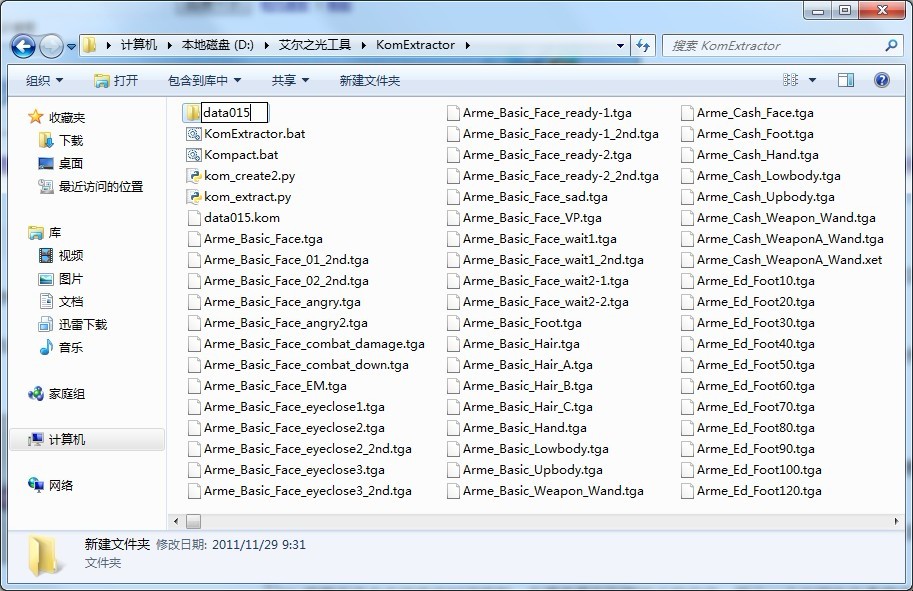Click the data015 folder rename text field
This screenshot has width=913, height=591.
click(234, 113)
